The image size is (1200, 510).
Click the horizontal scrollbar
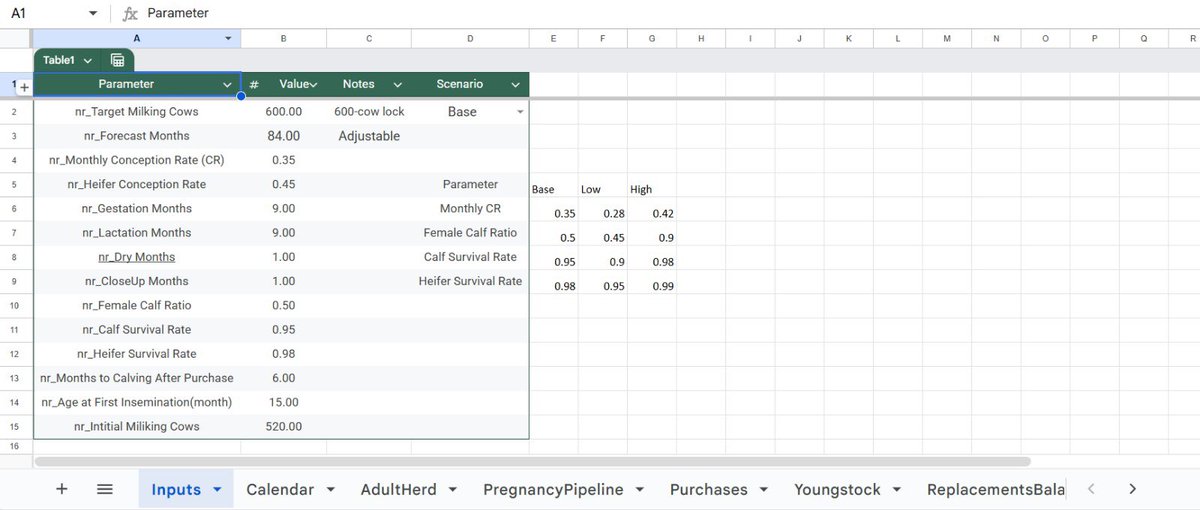point(532,462)
